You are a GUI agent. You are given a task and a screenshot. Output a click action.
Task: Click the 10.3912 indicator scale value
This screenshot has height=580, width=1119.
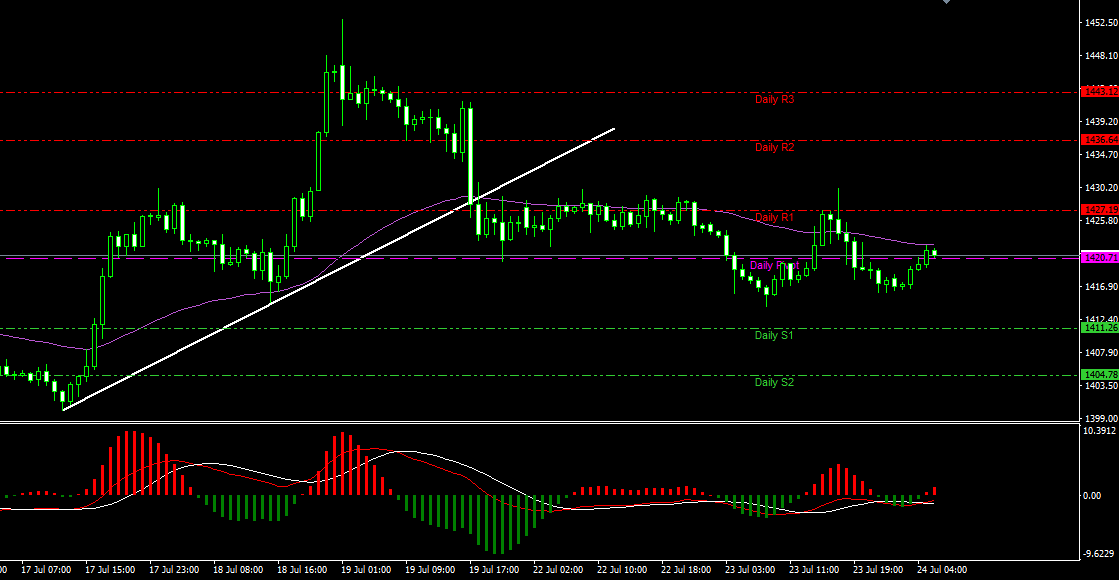tap(1100, 431)
